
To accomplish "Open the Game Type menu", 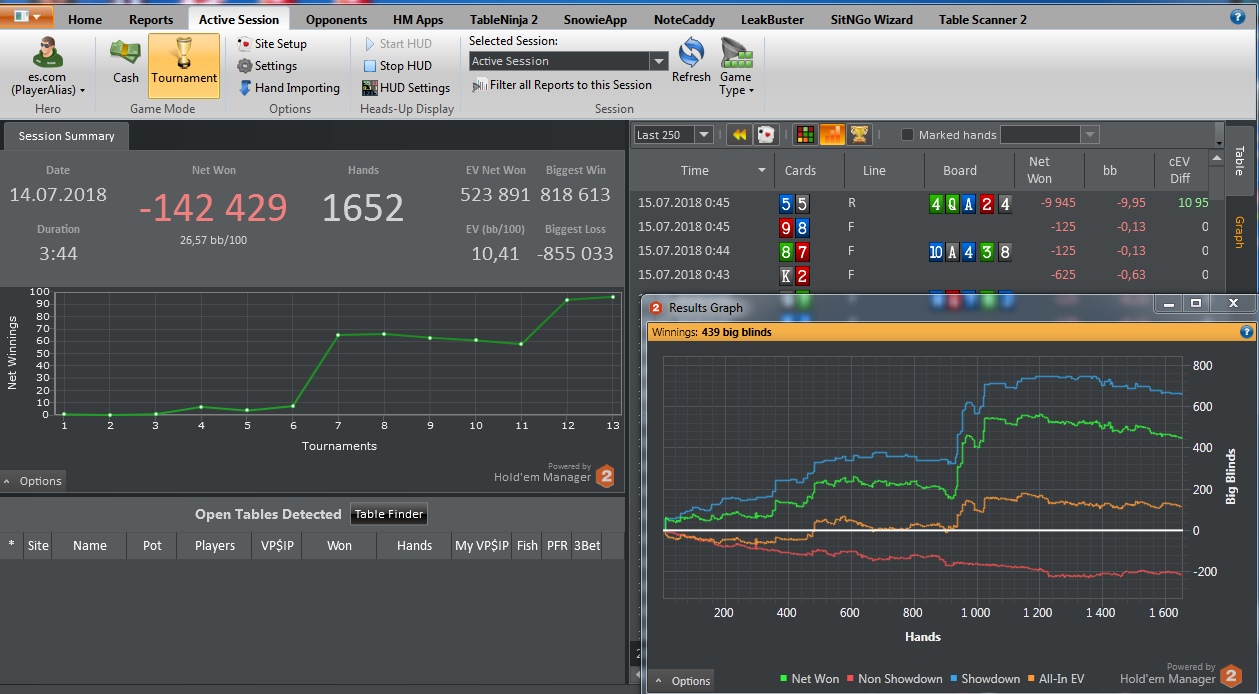I will (736, 66).
